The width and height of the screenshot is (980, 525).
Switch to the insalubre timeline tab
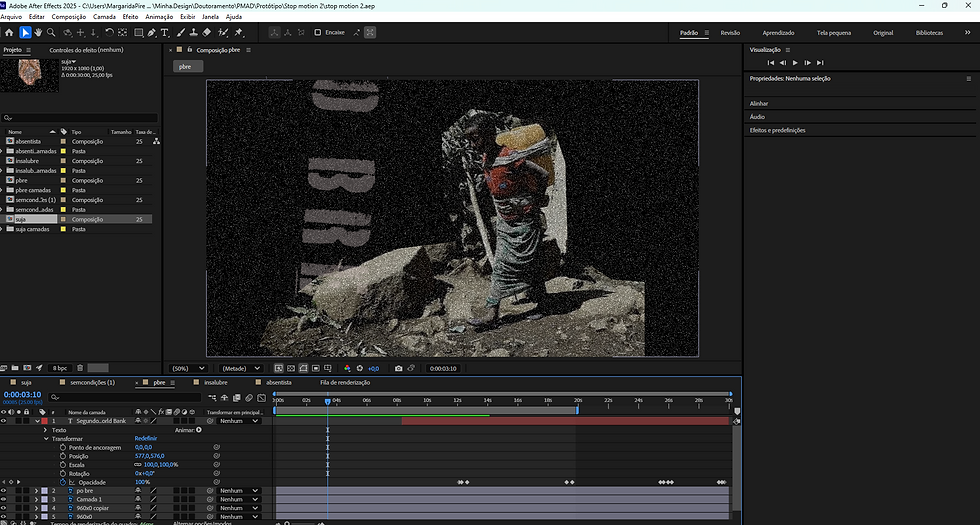[216, 382]
